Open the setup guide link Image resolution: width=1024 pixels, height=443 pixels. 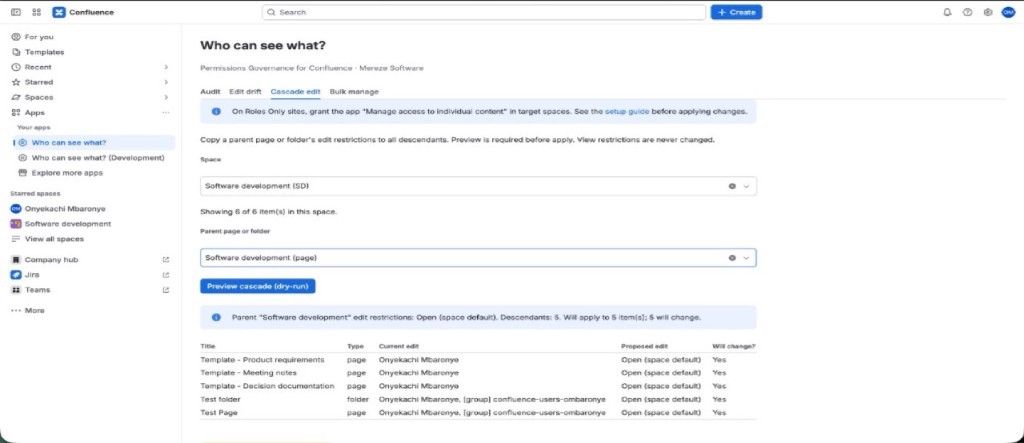(x=627, y=112)
